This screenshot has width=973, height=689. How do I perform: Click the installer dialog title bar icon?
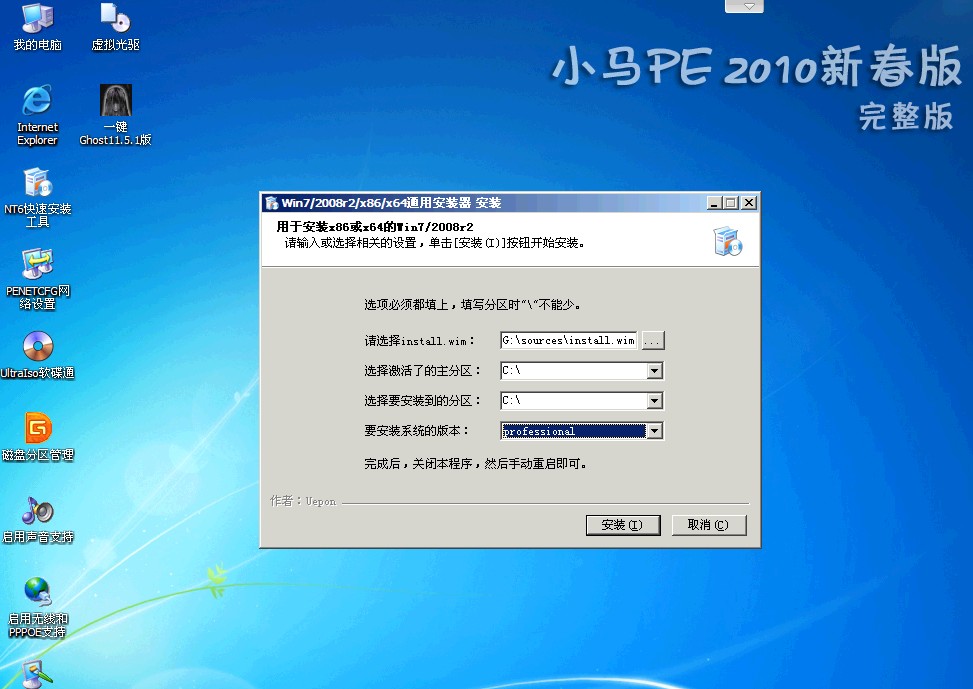pos(271,203)
